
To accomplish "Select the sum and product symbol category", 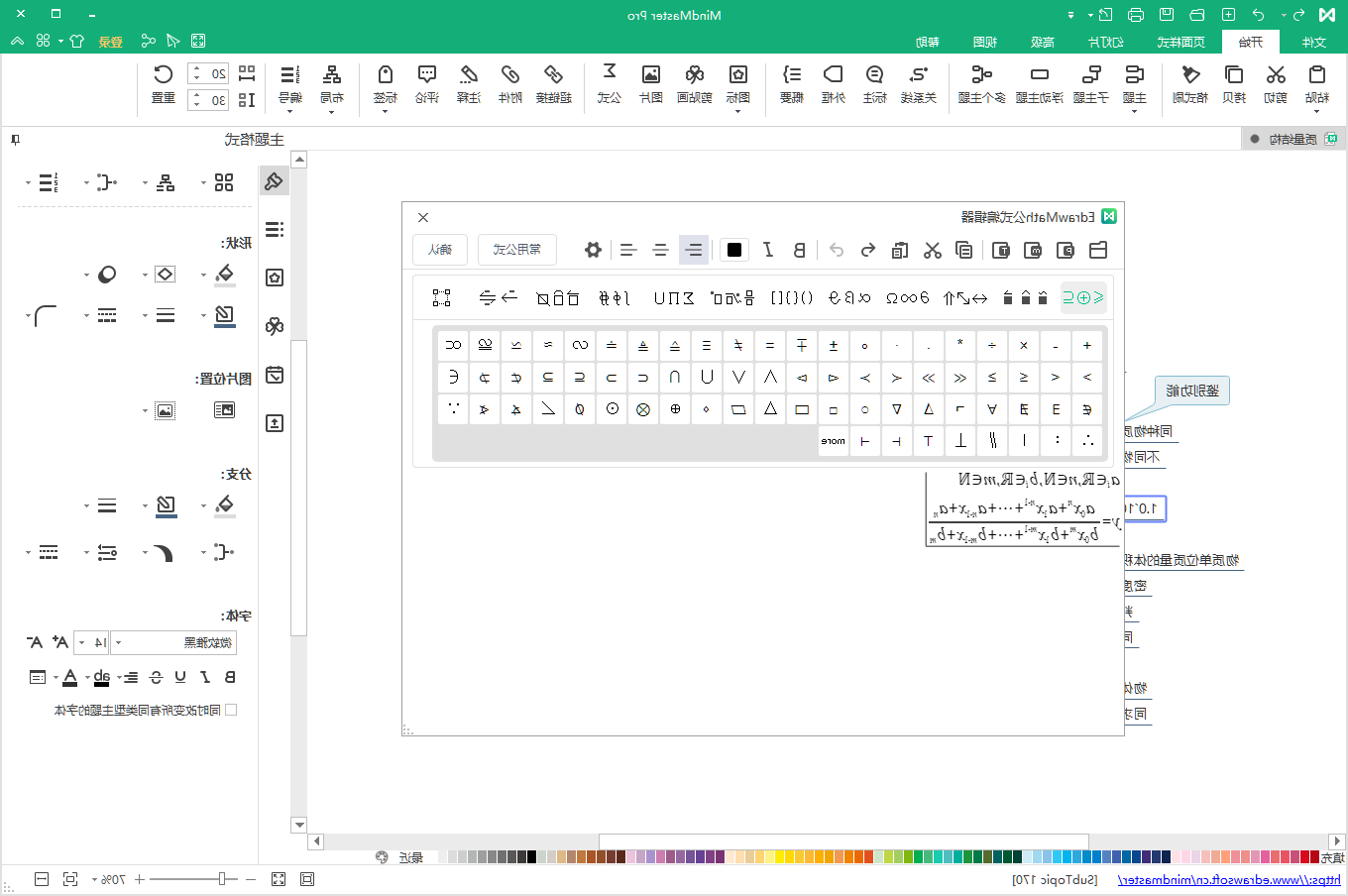I will (674, 297).
